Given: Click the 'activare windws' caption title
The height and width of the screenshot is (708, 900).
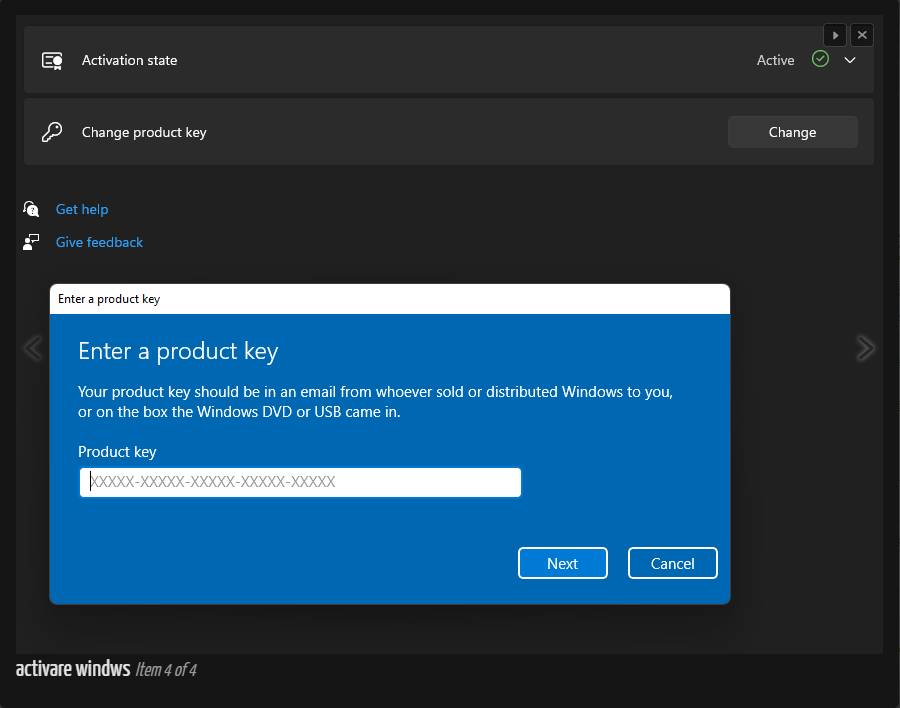Looking at the screenshot, I should coord(73,669).
